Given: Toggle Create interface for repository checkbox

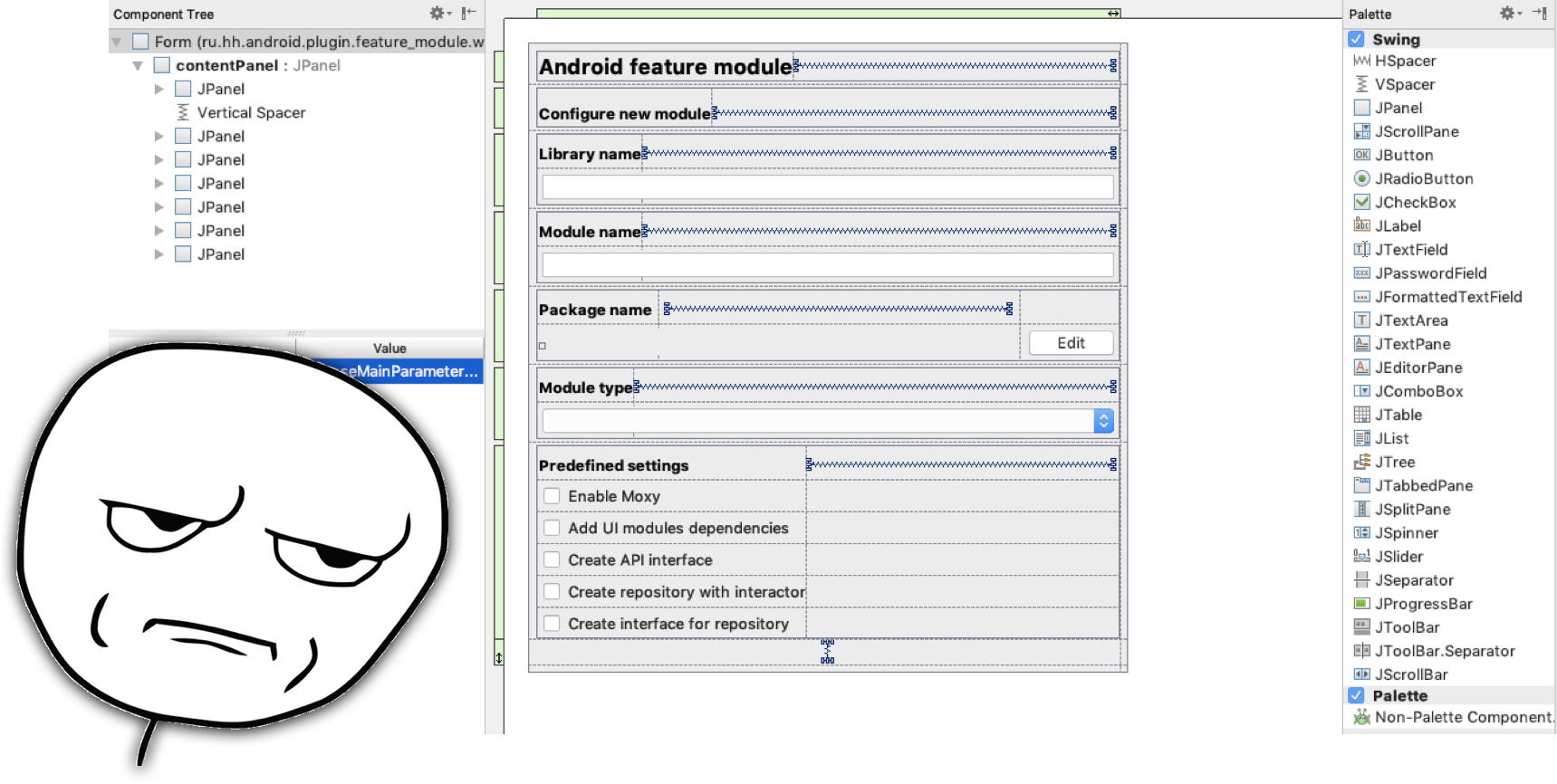Looking at the screenshot, I should click(552, 622).
